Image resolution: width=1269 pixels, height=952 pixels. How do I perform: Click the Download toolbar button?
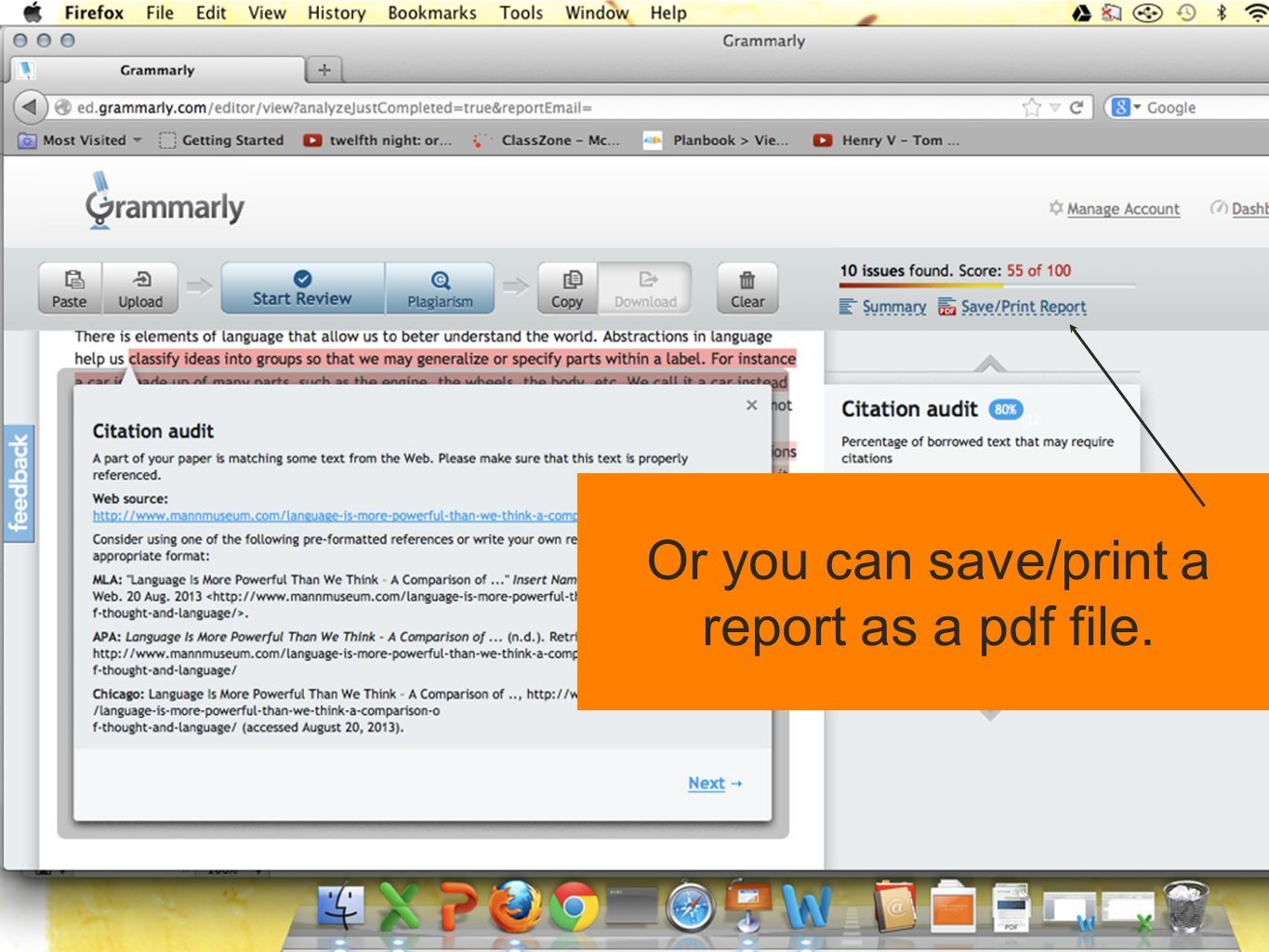pos(645,288)
